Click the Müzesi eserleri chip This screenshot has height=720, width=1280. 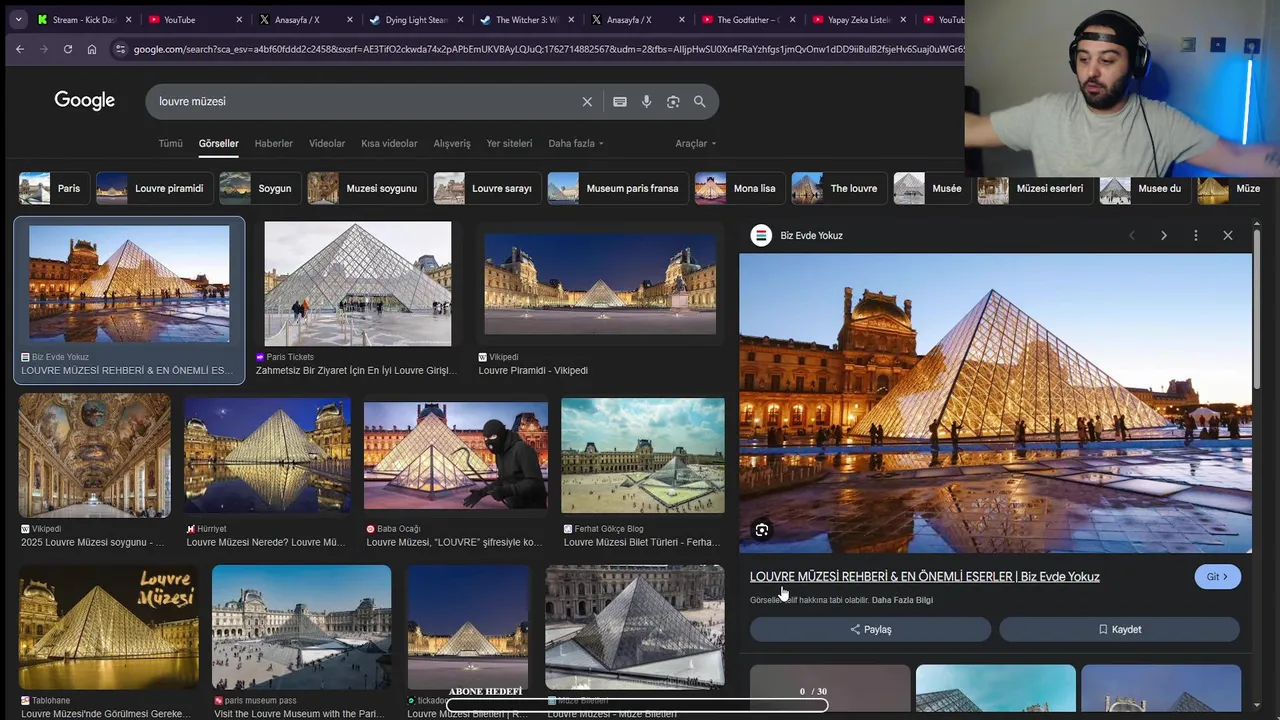(x=1034, y=188)
